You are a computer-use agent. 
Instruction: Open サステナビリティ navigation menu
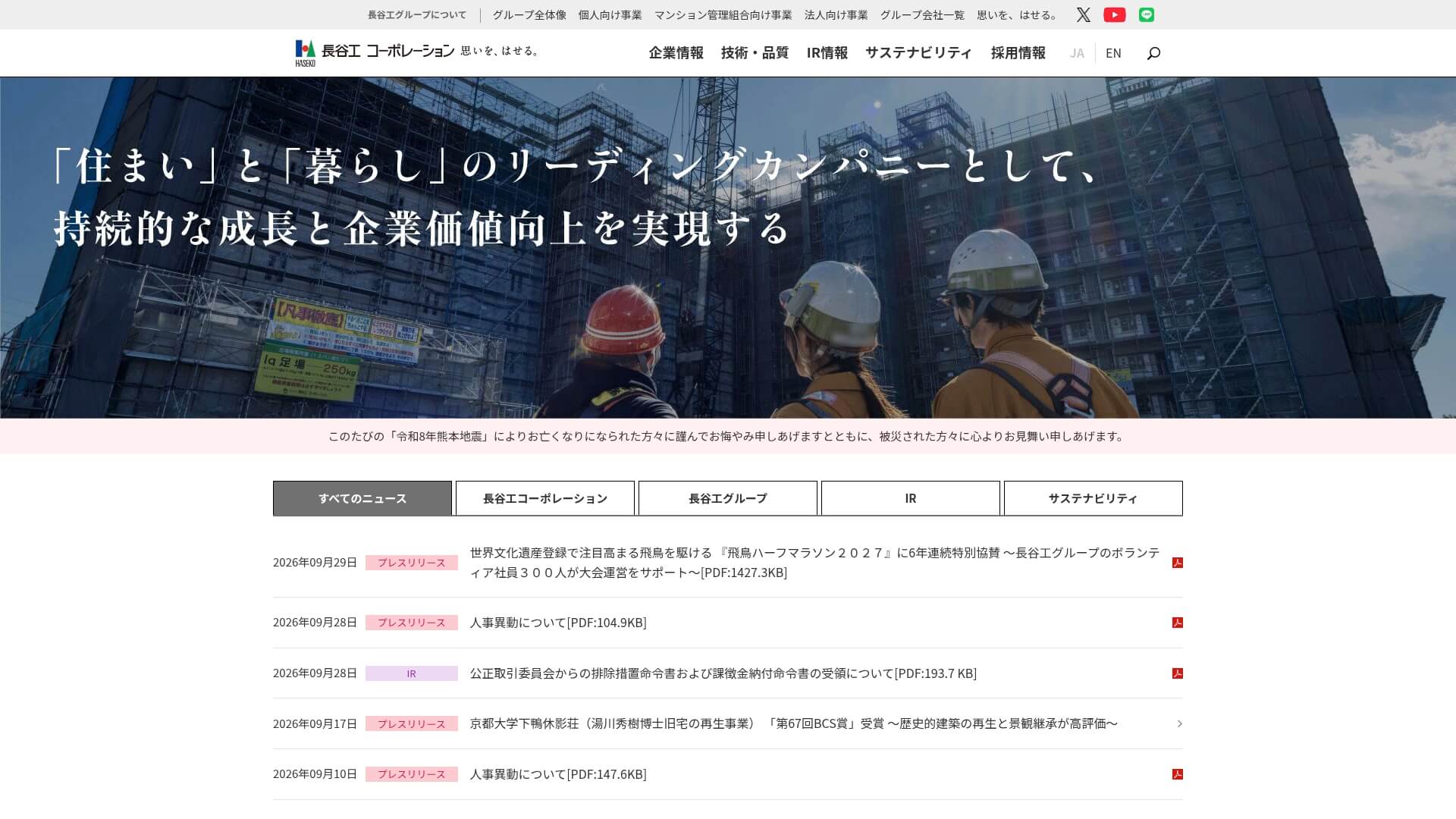click(x=918, y=52)
